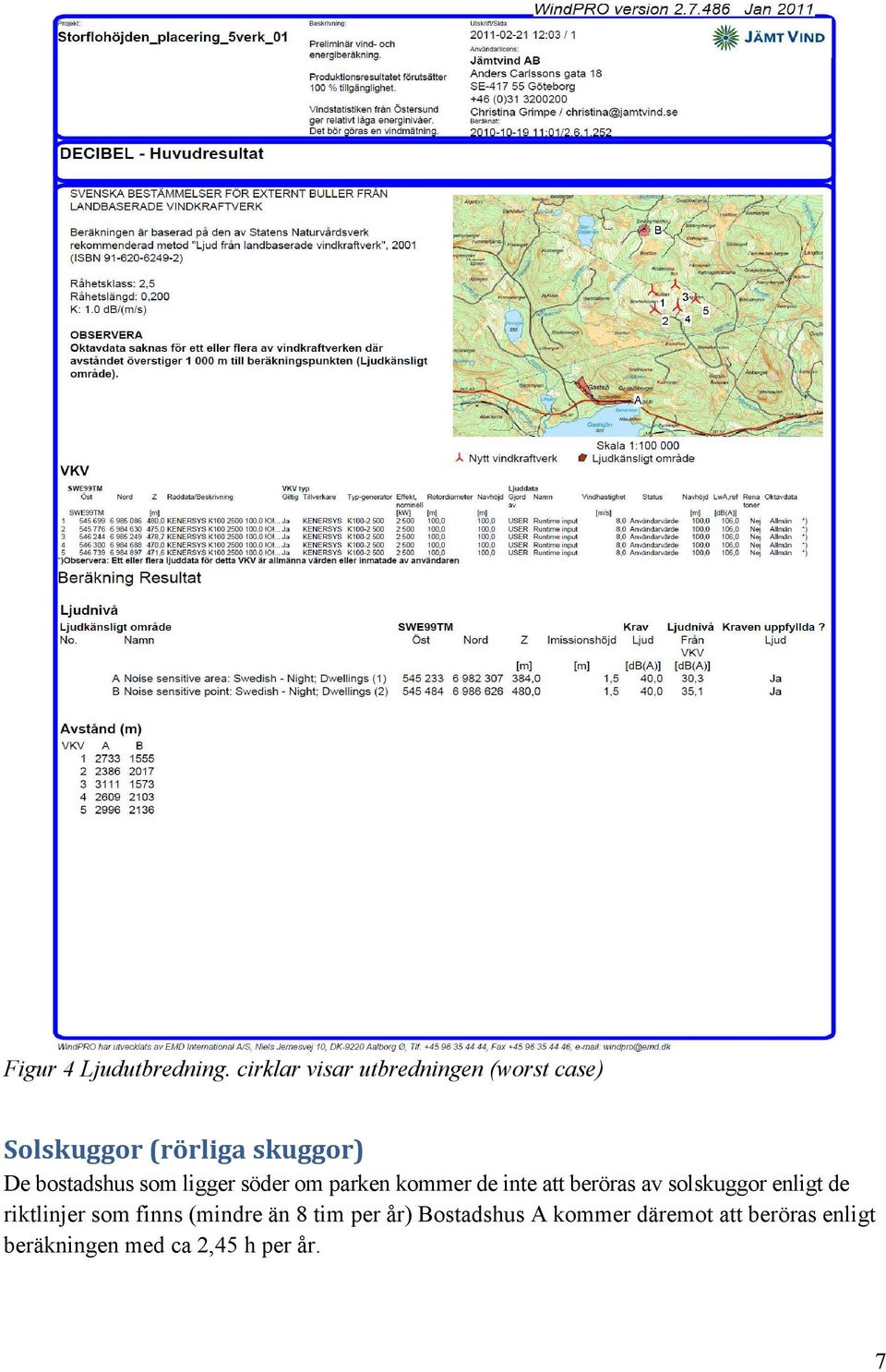Click the distance value '2609'

(107, 798)
